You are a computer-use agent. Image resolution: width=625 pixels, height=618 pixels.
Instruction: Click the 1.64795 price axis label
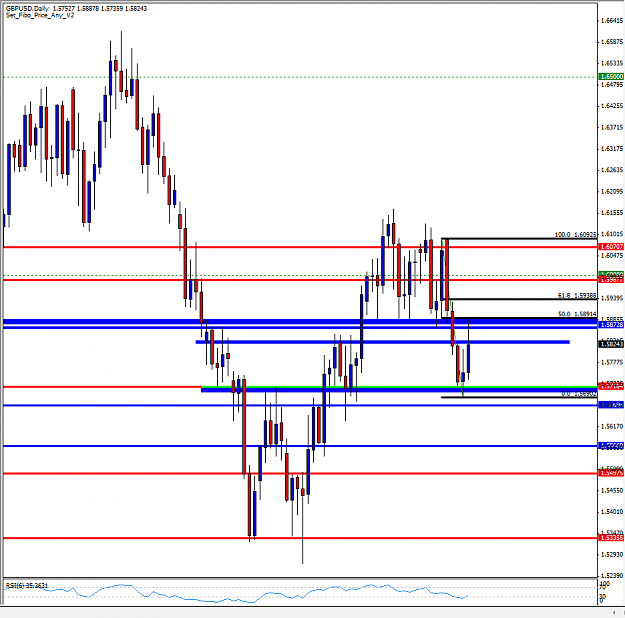coord(612,85)
